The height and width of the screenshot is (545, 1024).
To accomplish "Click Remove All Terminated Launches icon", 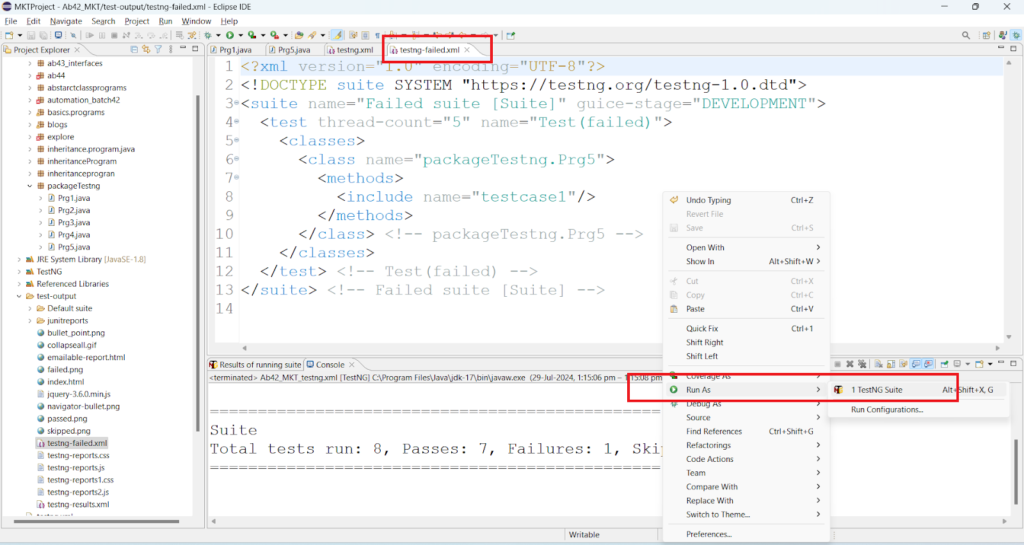I will click(862, 364).
